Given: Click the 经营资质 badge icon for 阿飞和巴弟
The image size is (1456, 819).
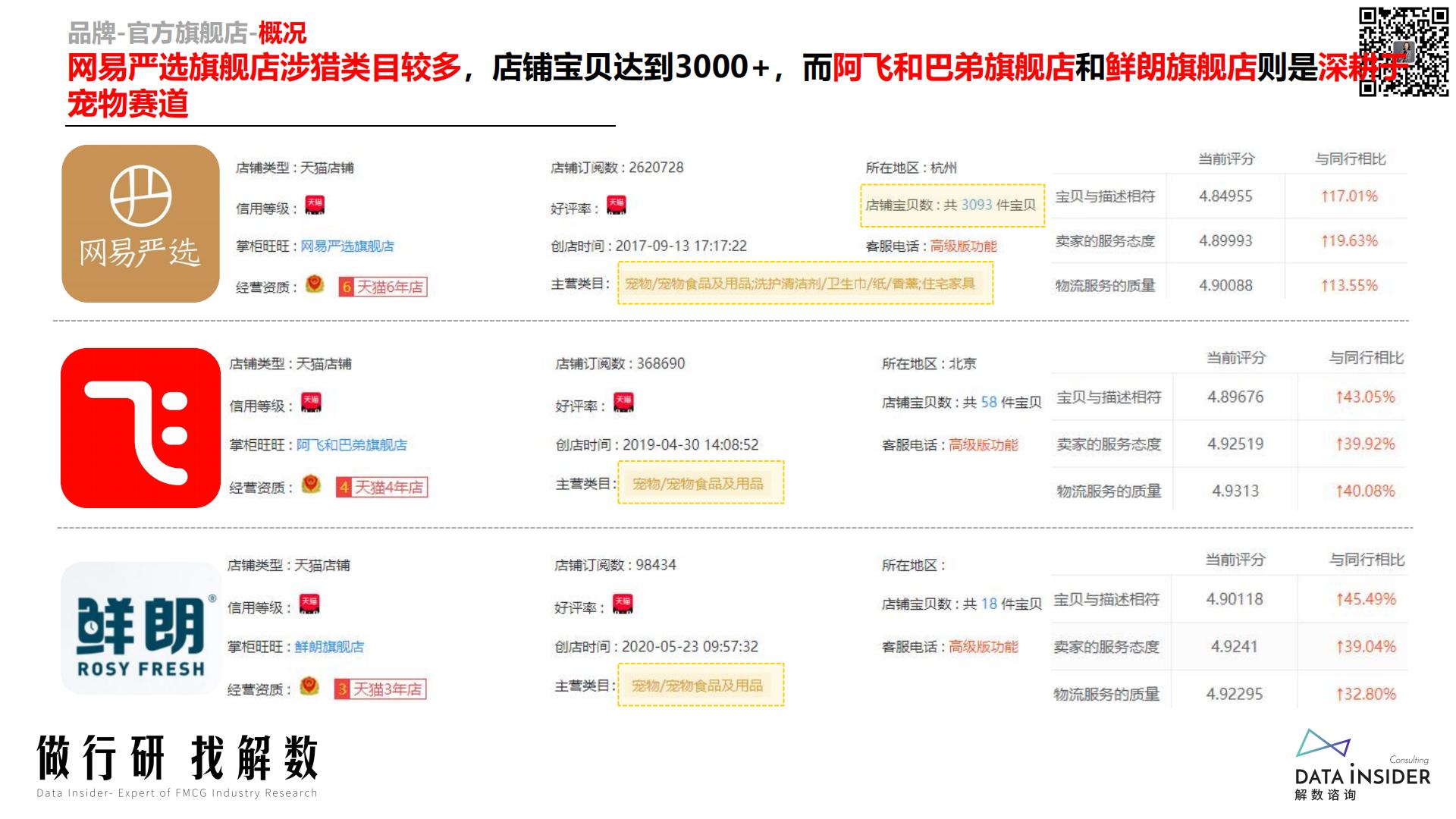Looking at the screenshot, I should click(311, 484).
